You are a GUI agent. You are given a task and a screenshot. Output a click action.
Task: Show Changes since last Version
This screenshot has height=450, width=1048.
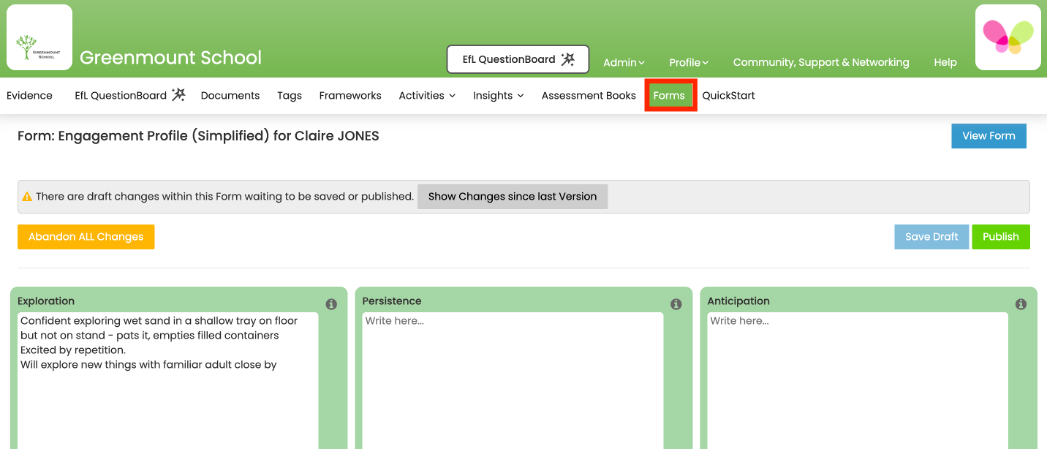513,197
